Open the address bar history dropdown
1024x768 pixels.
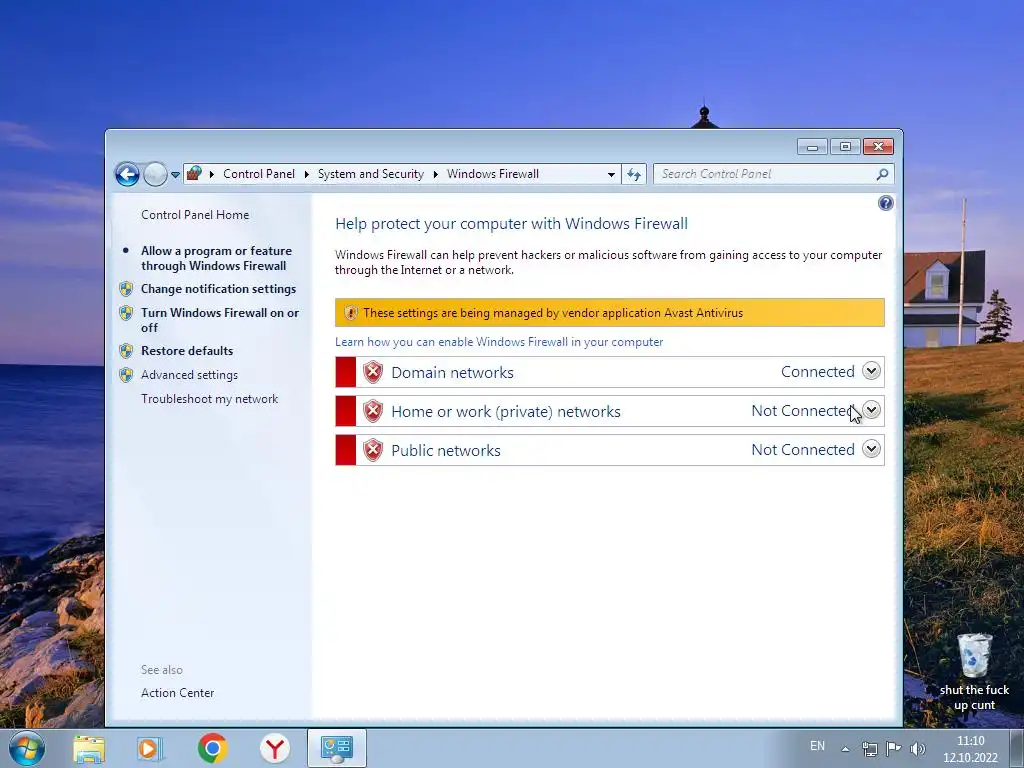pyautogui.click(x=611, y=174)
